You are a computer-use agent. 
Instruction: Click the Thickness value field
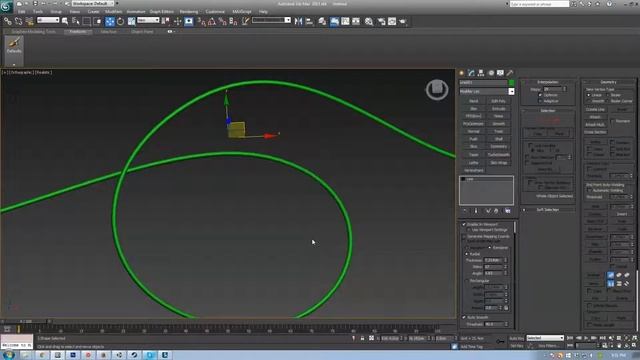pyautogui.click(x=492, y=260)
